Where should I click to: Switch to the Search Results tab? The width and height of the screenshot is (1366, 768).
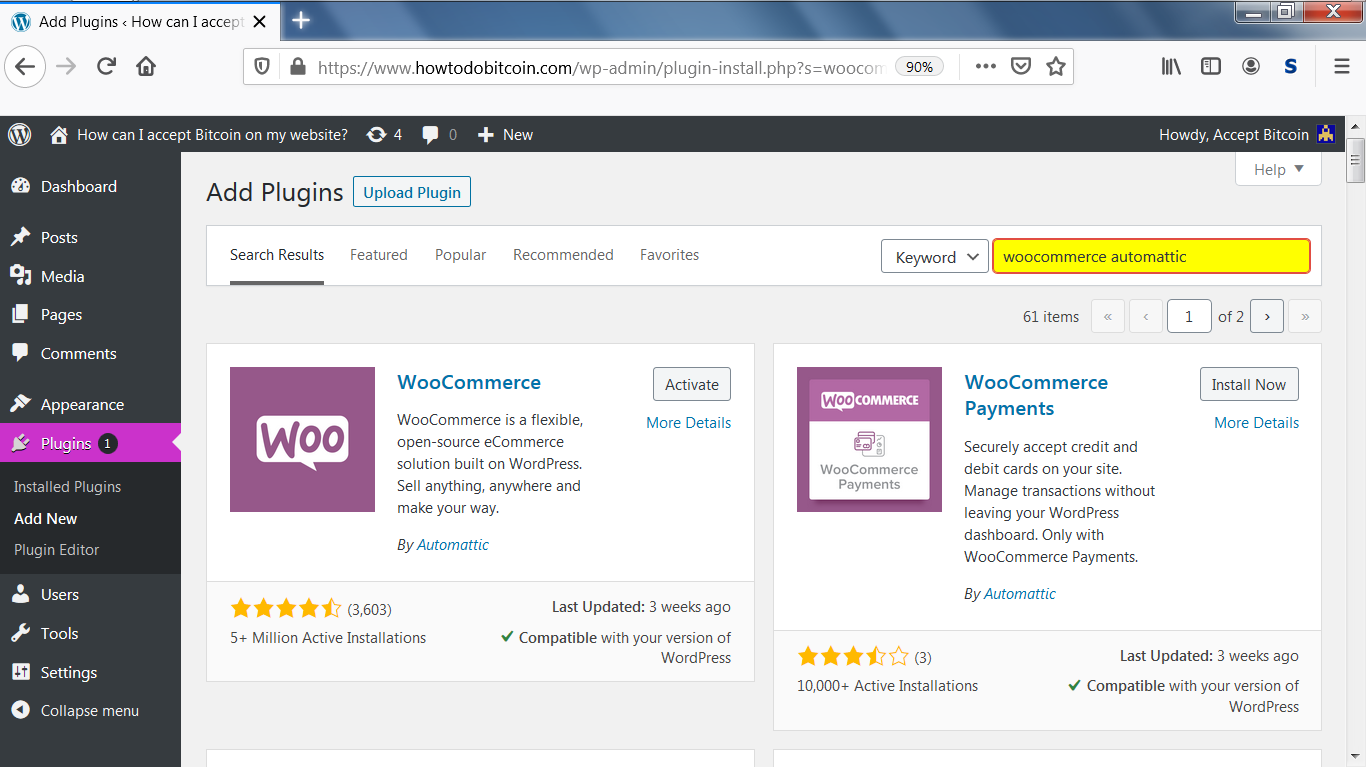[x=277, y=255]
